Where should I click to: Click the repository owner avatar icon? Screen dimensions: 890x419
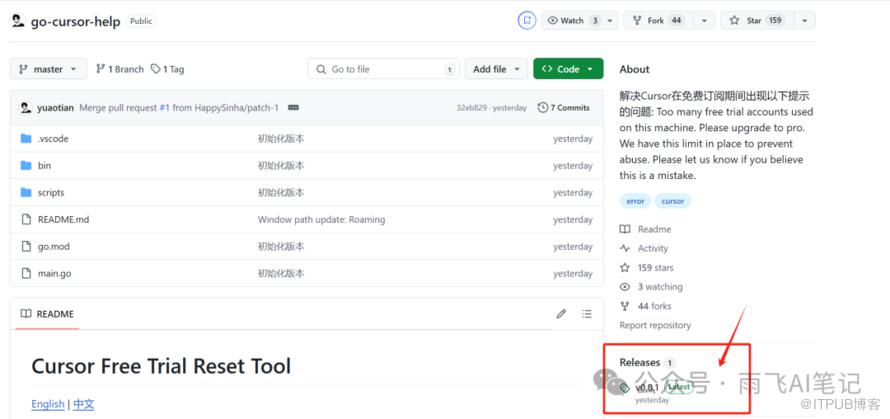(x=18, y=22)
